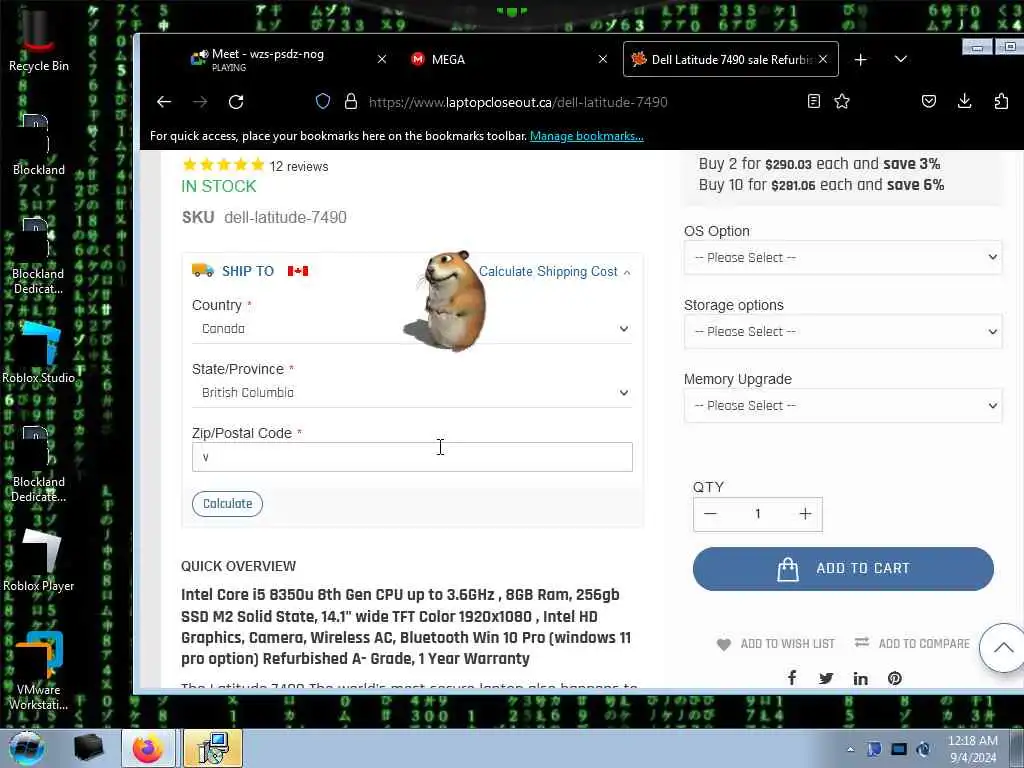Open a new browser tab
Viewport: 1024px width, 768px height.
pyautogui.click(x=861, y=59)
